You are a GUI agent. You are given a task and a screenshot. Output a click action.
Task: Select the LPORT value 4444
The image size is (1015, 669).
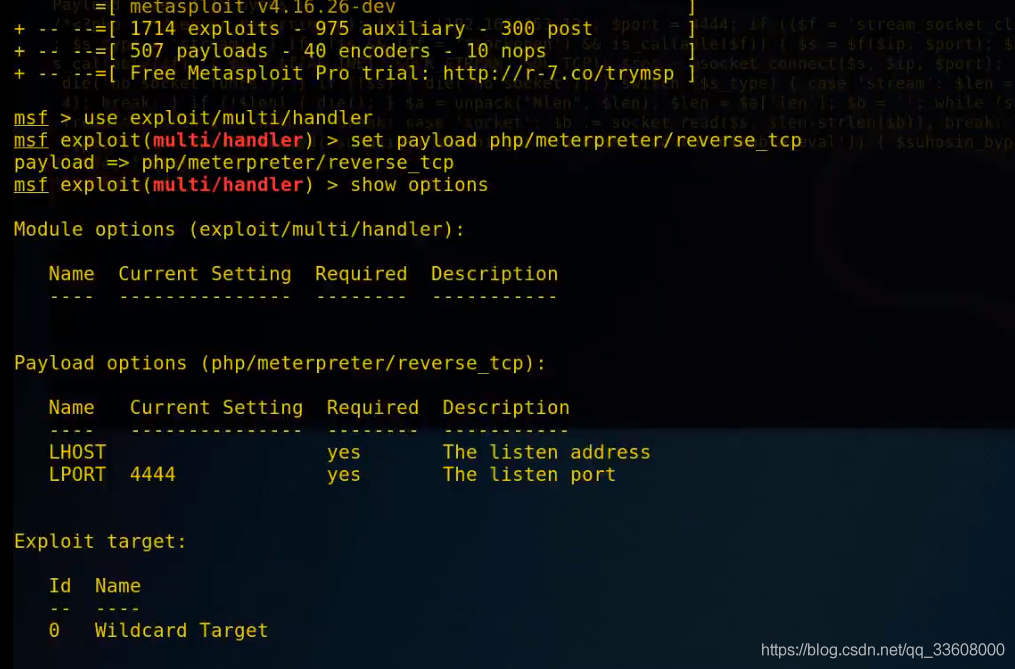(x=152, y=474)
